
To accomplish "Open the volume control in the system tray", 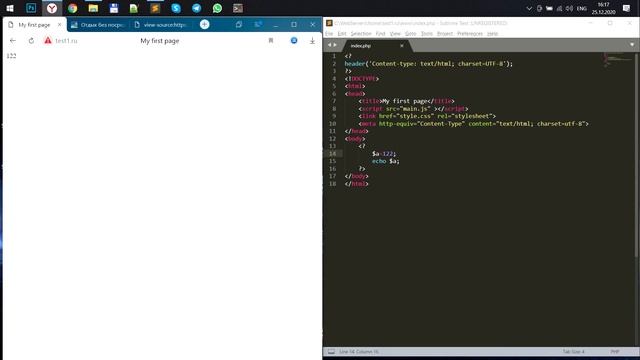I will (569, 8).
